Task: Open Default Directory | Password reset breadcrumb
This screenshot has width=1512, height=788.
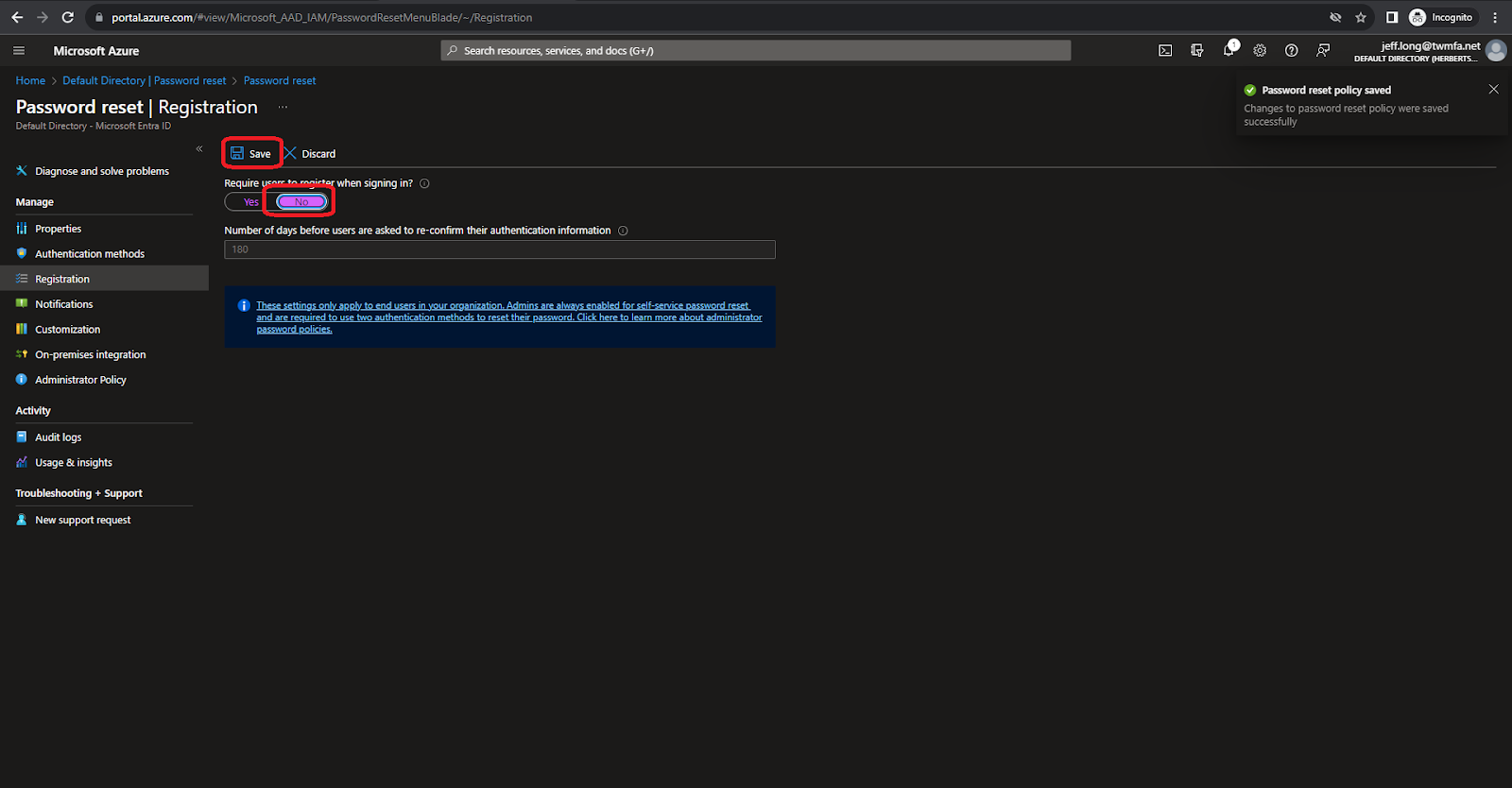Action: (145, 80)
